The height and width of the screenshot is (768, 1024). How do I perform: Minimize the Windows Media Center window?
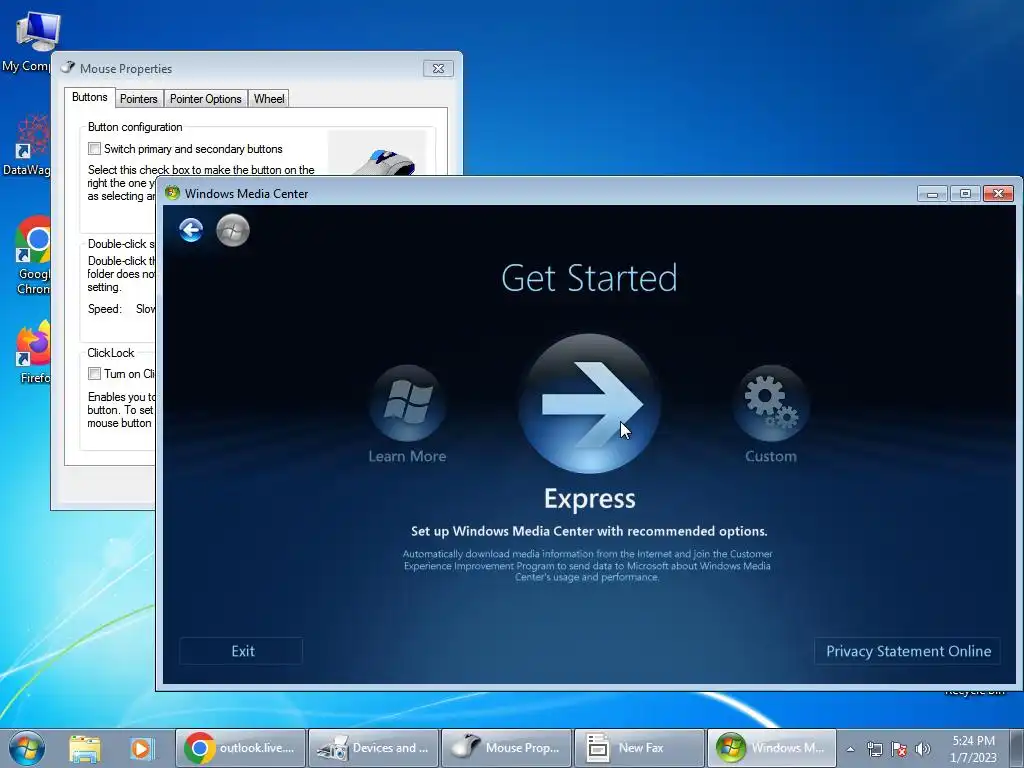coord(932,193)
